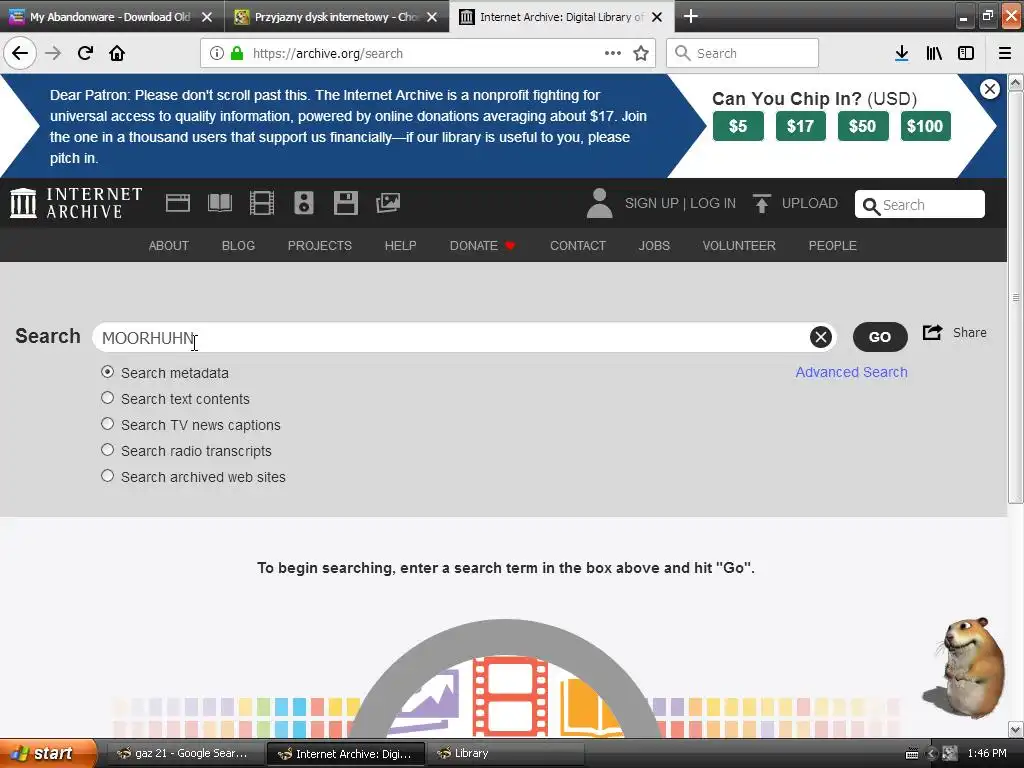Open the VOLUNTEER menu item

click(x=739, y=246)
